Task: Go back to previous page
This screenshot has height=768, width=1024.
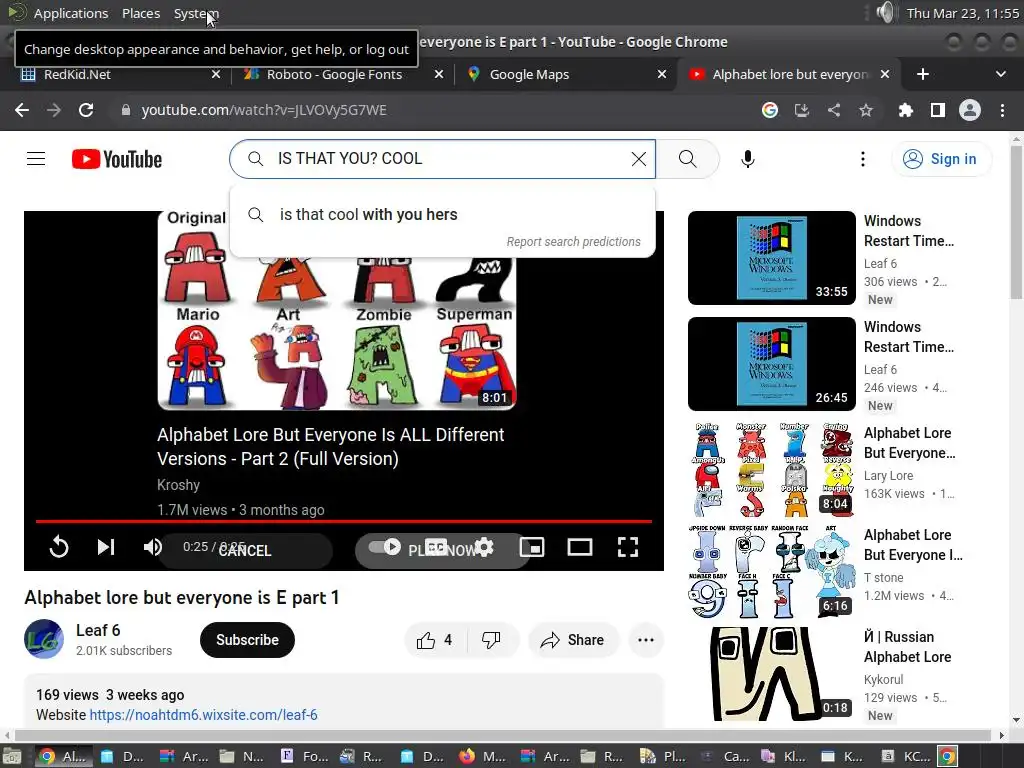Action: [x=22, y=110]
